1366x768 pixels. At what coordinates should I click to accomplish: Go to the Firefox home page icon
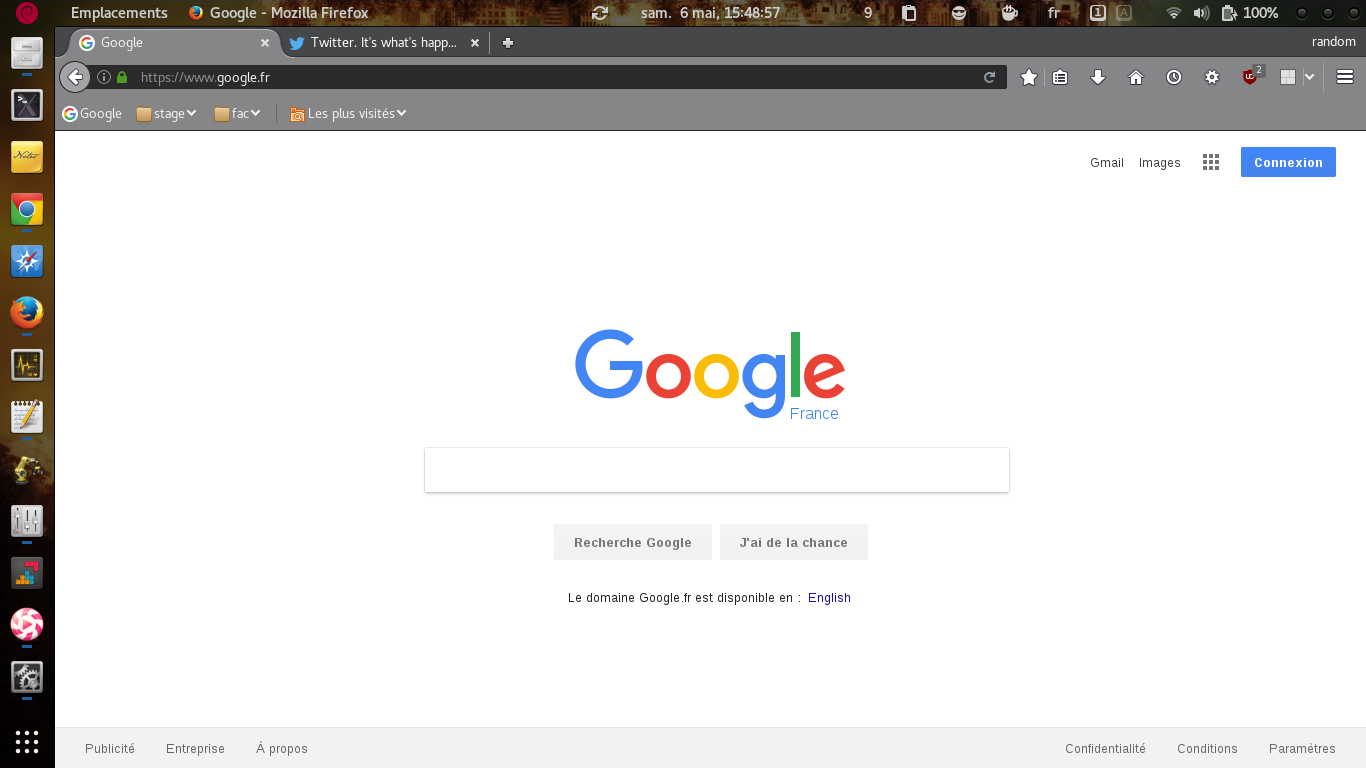pyautogui.click(x=1136, y=77)
